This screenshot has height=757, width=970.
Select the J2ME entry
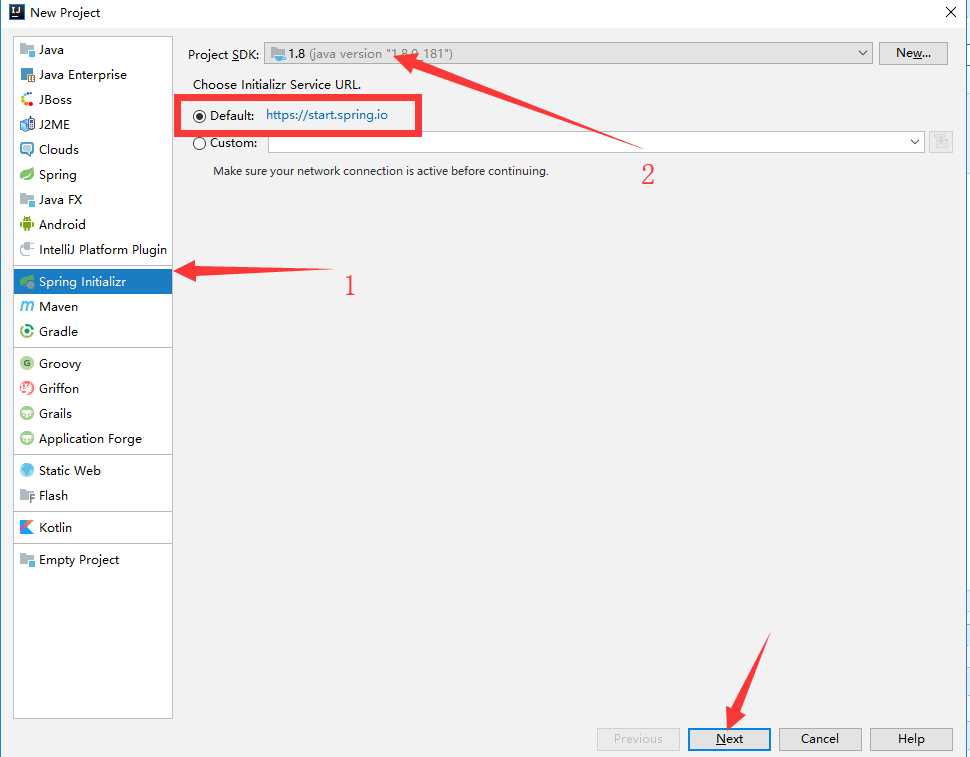(x=93, y=124)
